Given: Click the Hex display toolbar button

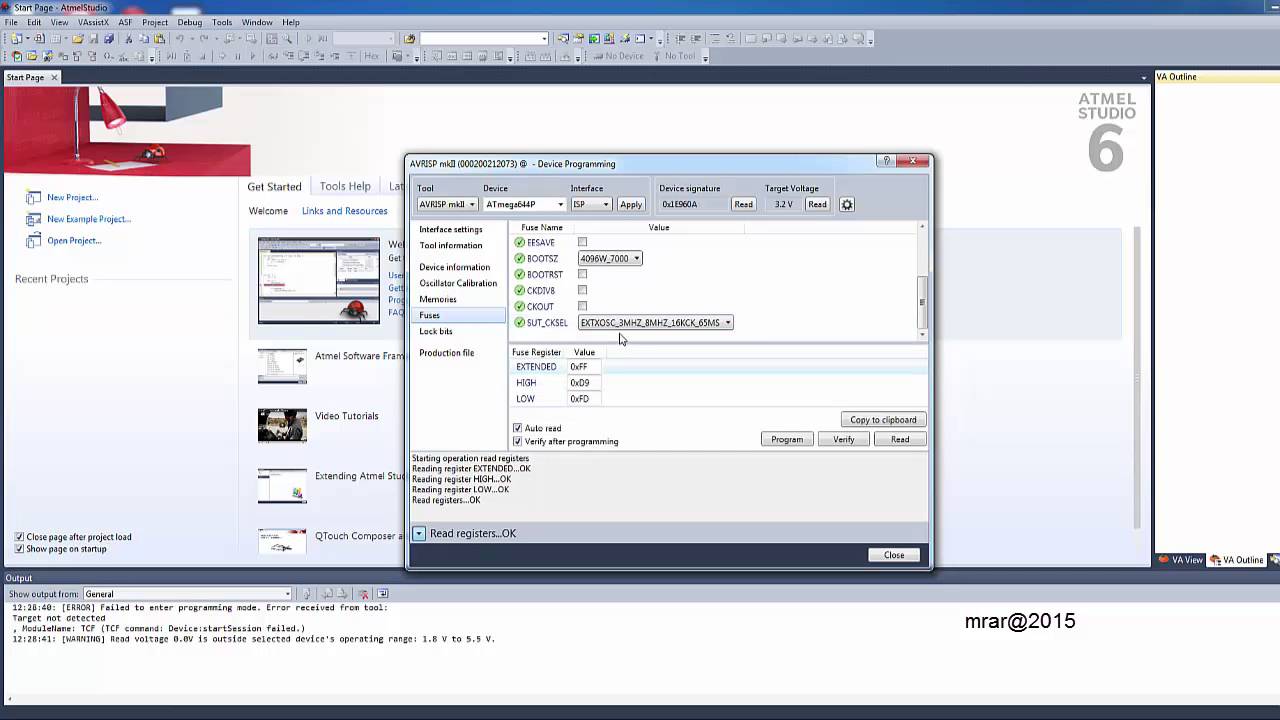Looking at the screenshot, I should coord(371,56).
